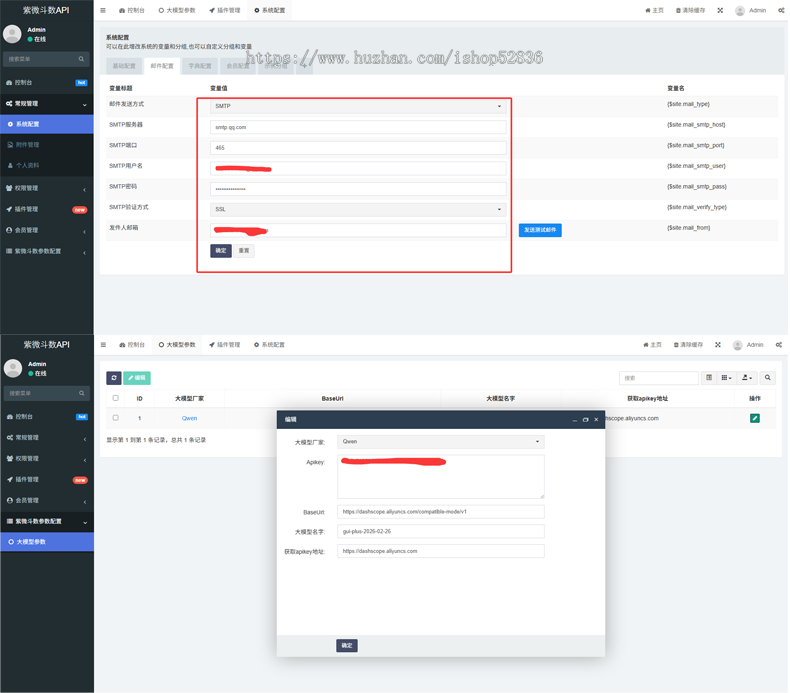Click sidebar search icon on 大模型参数 list page
This screenshot has width=790, height=693.
pos(82,393)
